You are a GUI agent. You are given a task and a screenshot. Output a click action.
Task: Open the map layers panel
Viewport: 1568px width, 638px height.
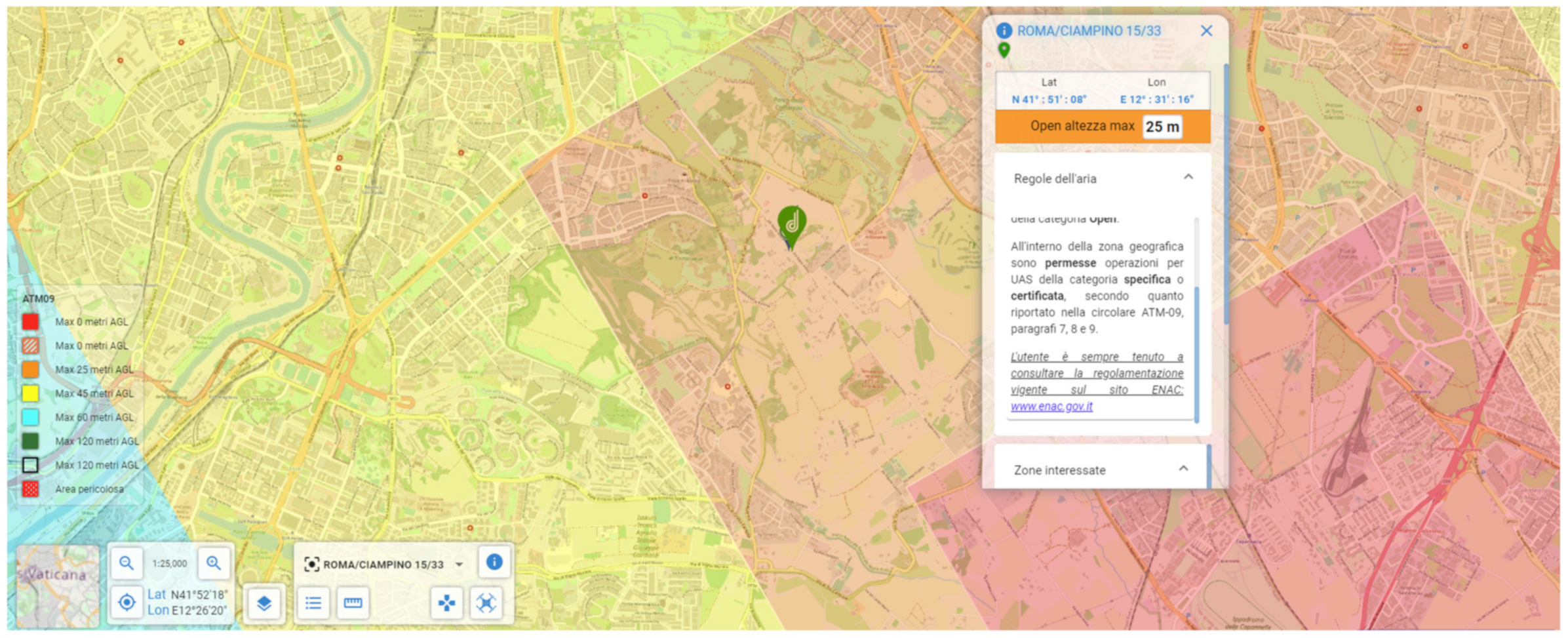click(264, 603)
